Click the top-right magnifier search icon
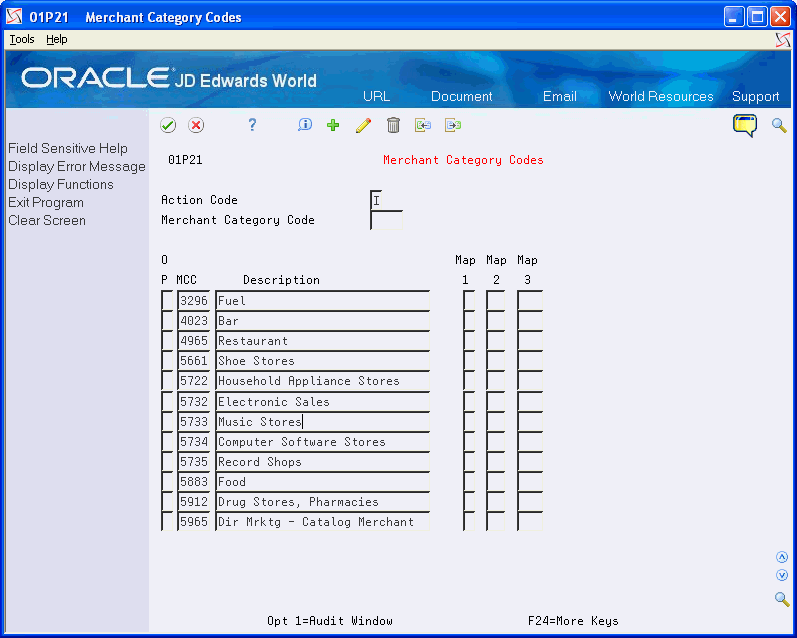Image resolution: width=797 pixels, height=638 pixels. 779,125
